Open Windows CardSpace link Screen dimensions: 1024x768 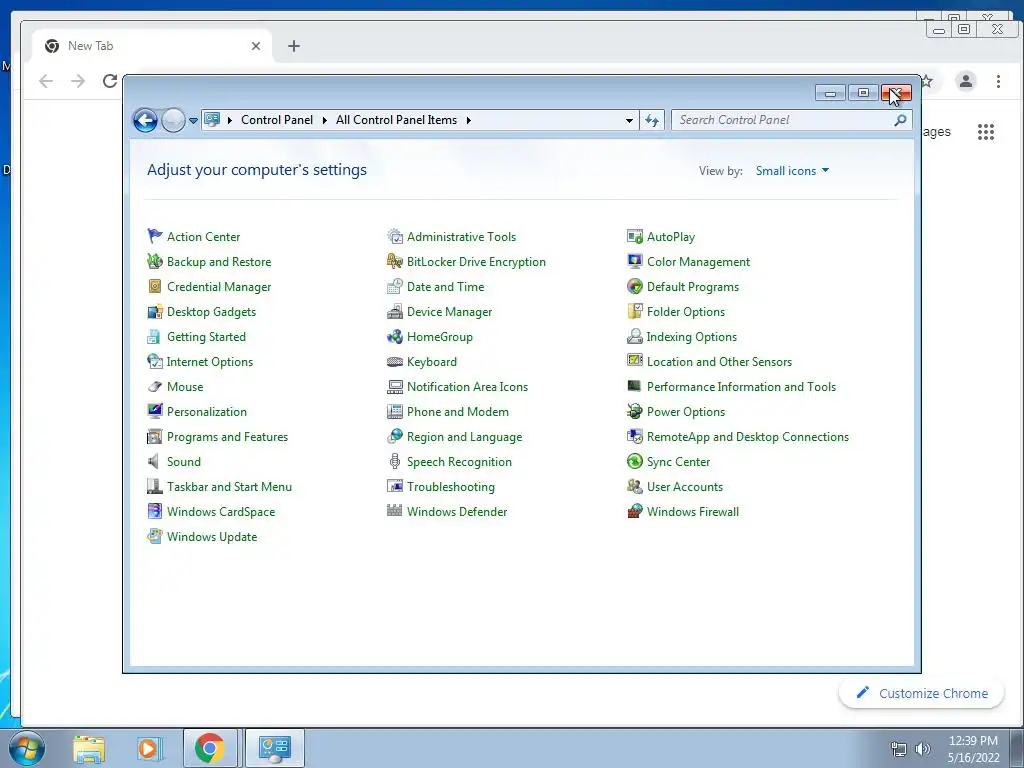[221, 511]
